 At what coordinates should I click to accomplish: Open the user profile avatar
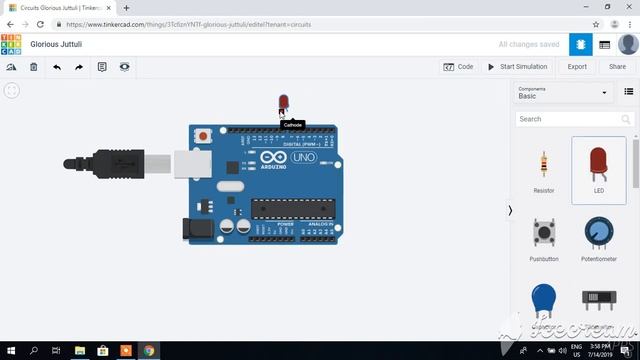coord(628,44)
